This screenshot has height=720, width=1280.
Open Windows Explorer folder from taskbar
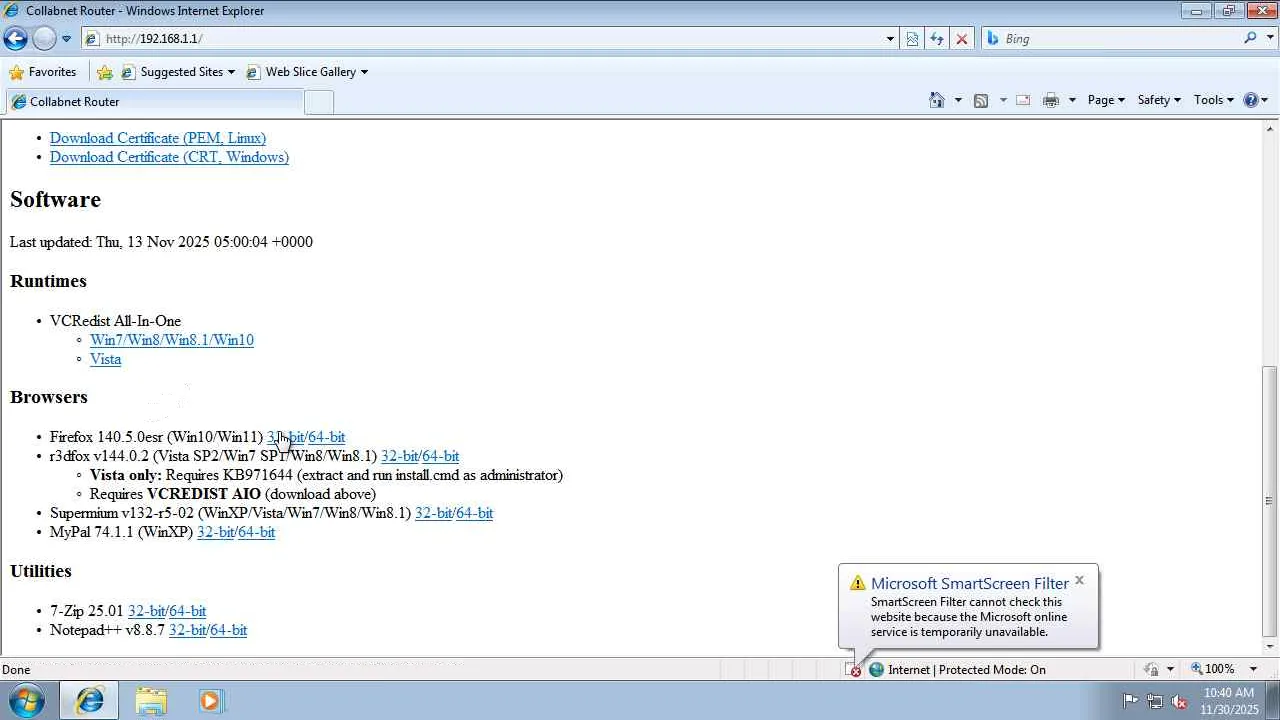pyautogui.click(x=151, y=701)
